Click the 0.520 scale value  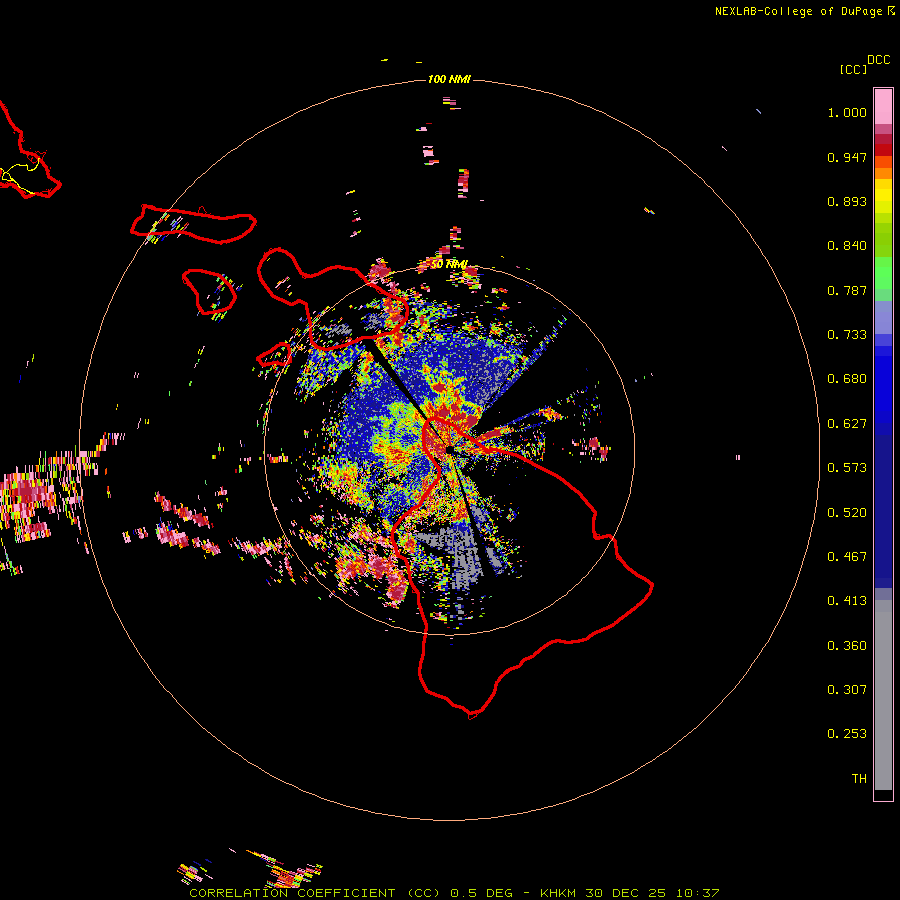[x=847, y=513]
